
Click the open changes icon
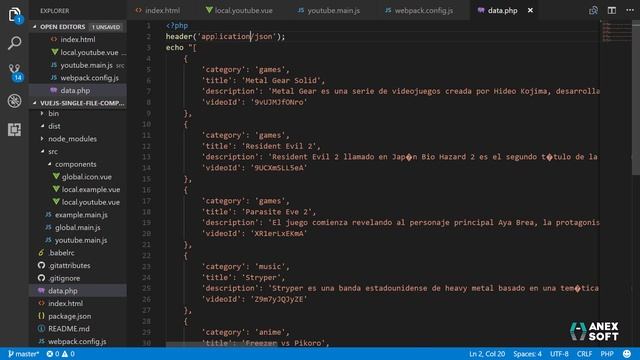tap(593, 10)
